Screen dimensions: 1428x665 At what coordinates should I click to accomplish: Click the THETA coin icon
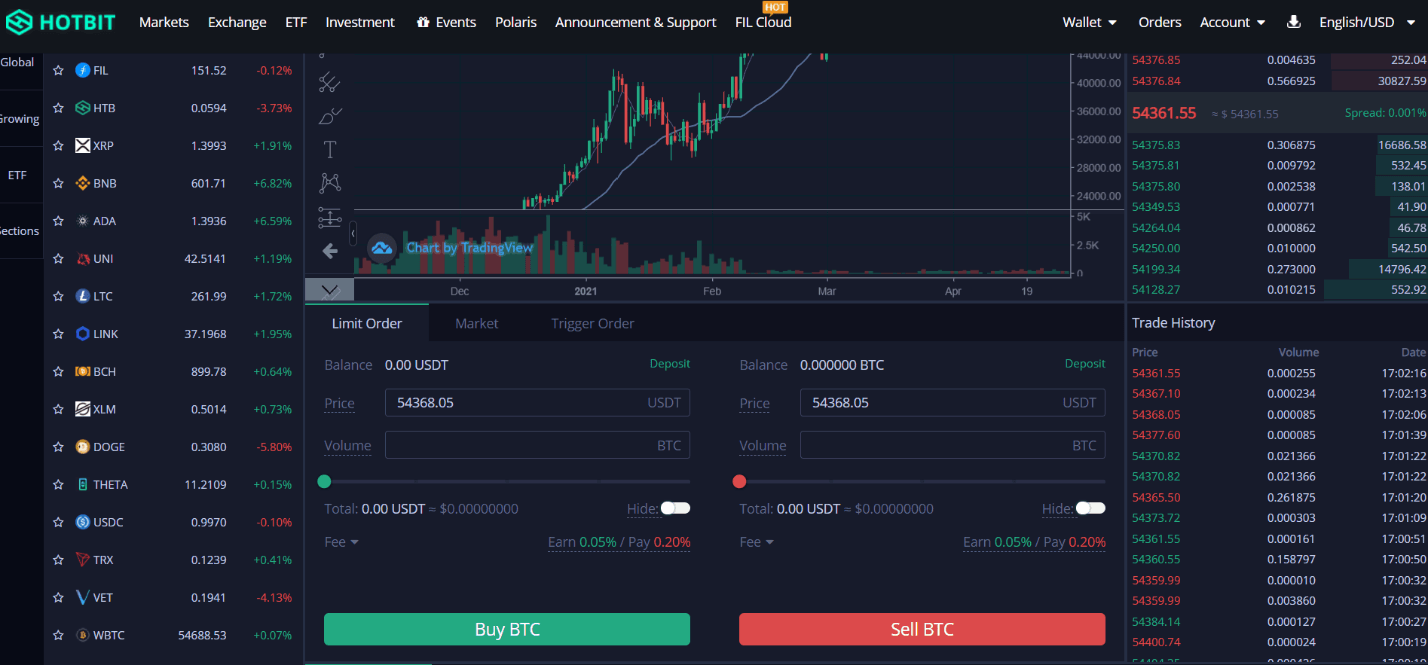[83, 485]
